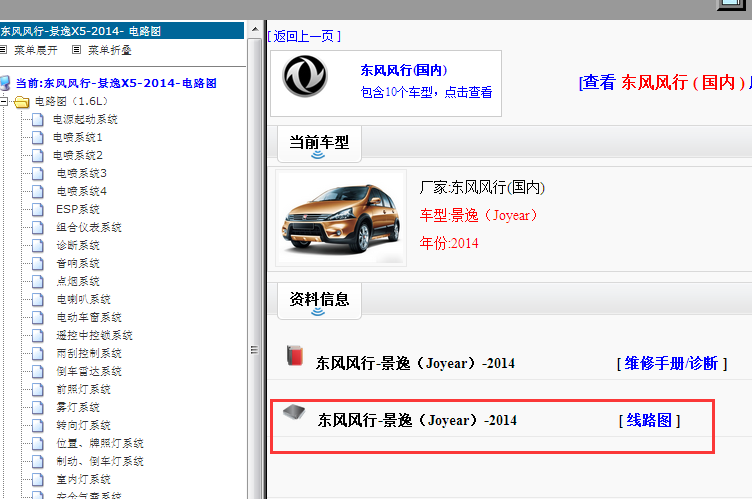Click the page icon beside 制动、倒车灯系统
The width and height of the screenshot is (752, 499).
tap(38, 462)
